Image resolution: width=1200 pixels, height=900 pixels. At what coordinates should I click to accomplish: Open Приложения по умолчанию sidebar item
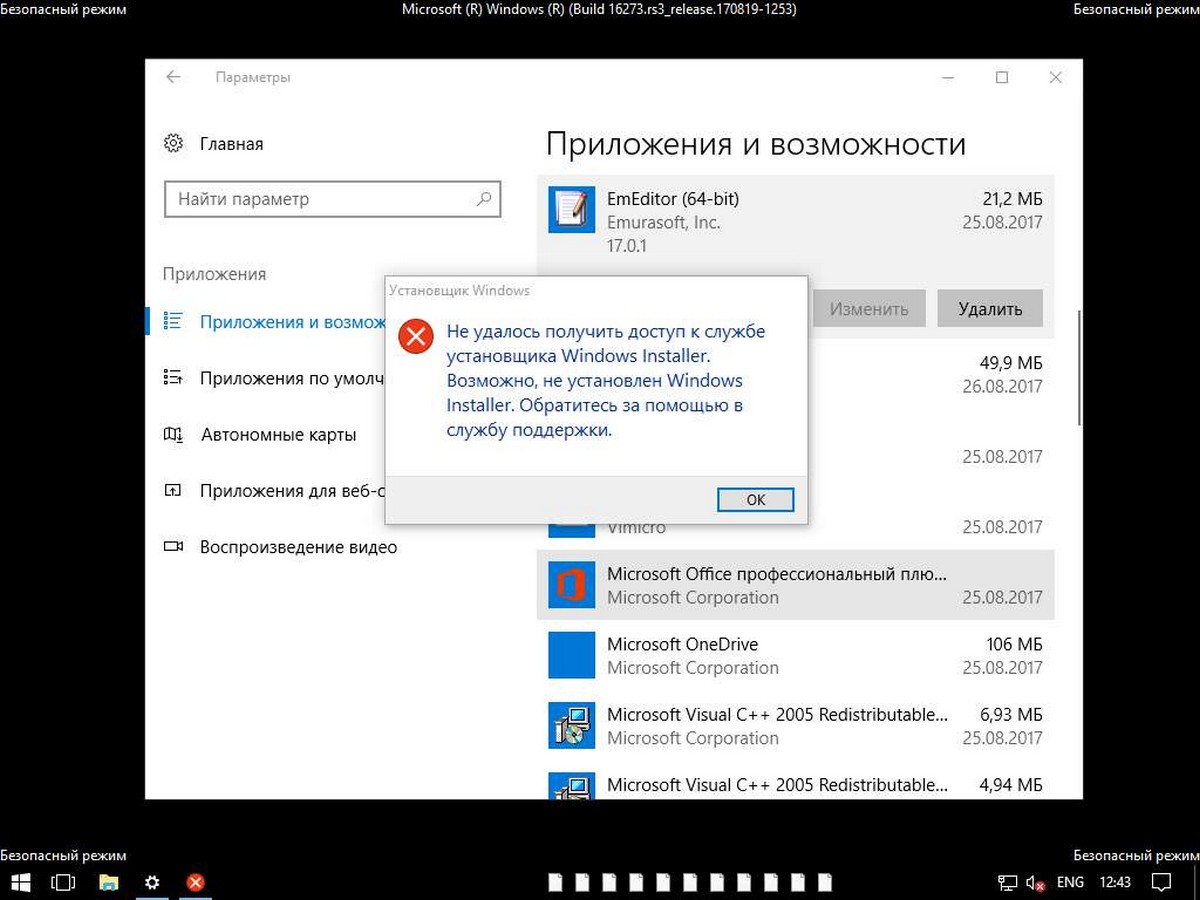[x=267, y=378]
